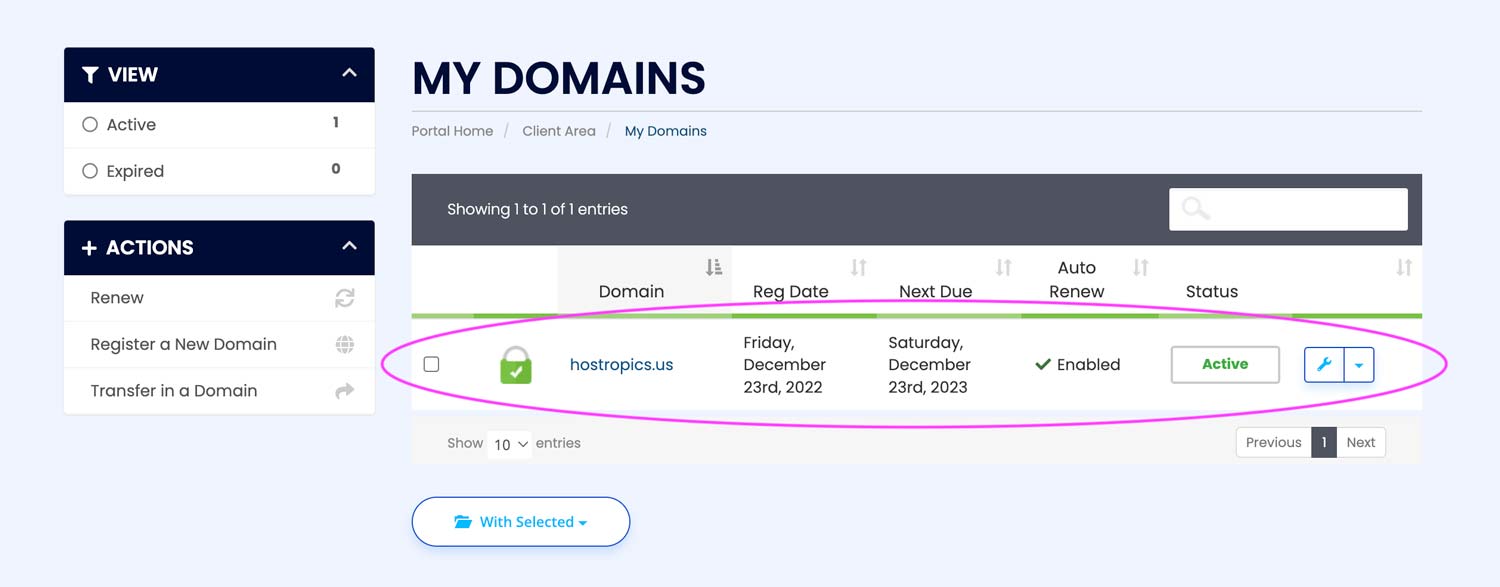
Task: Open the Show entries dropdown
Action: pos(509,444)
